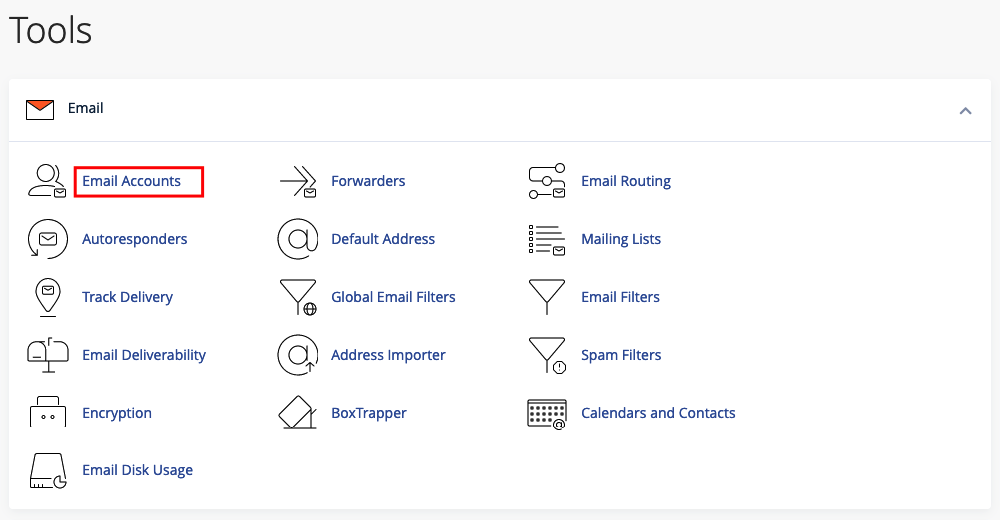Click the Track Delivery pin icon
This screenshot has height=520, width=1000.
46,297
